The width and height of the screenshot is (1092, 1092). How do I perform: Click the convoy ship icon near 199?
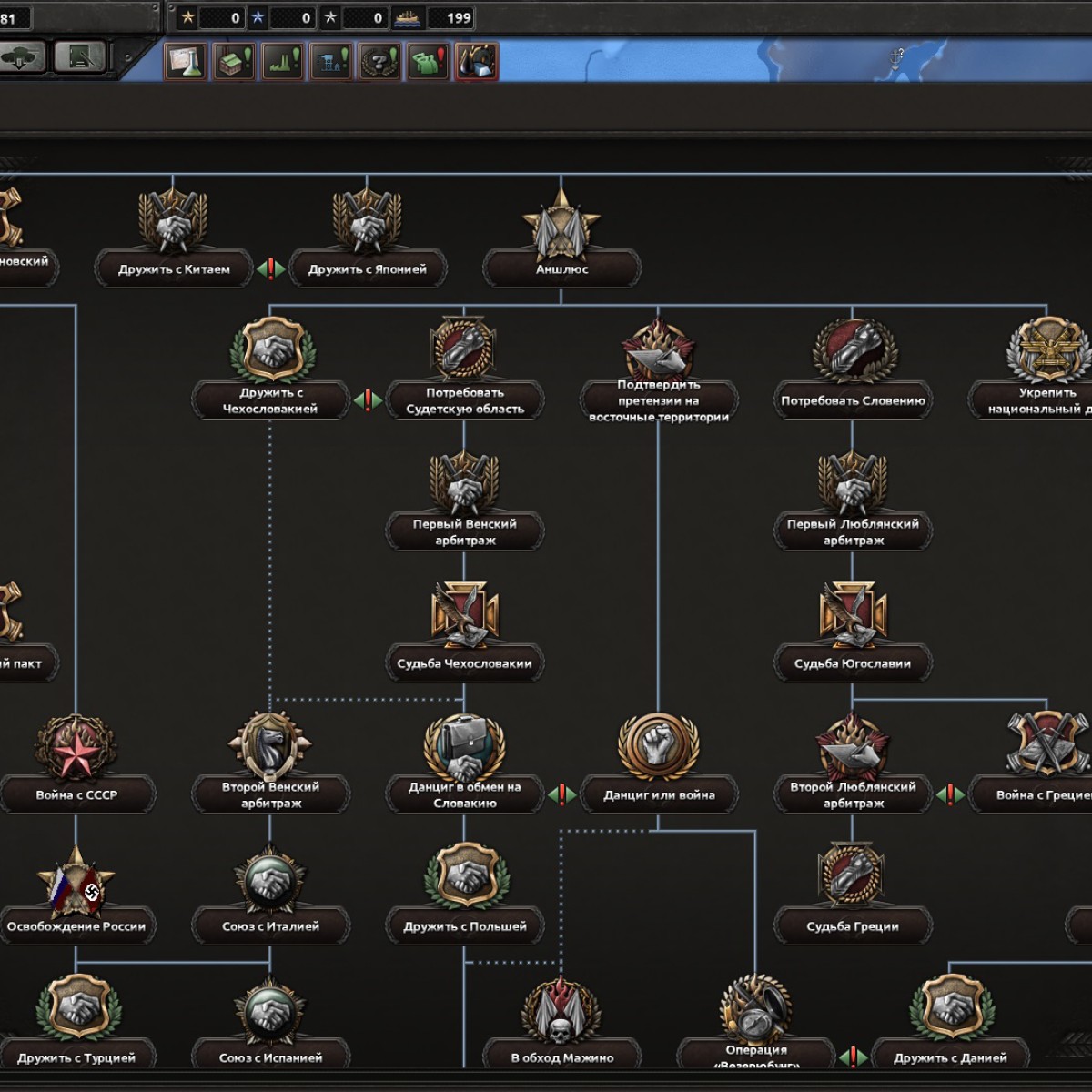tap(407, 17)
